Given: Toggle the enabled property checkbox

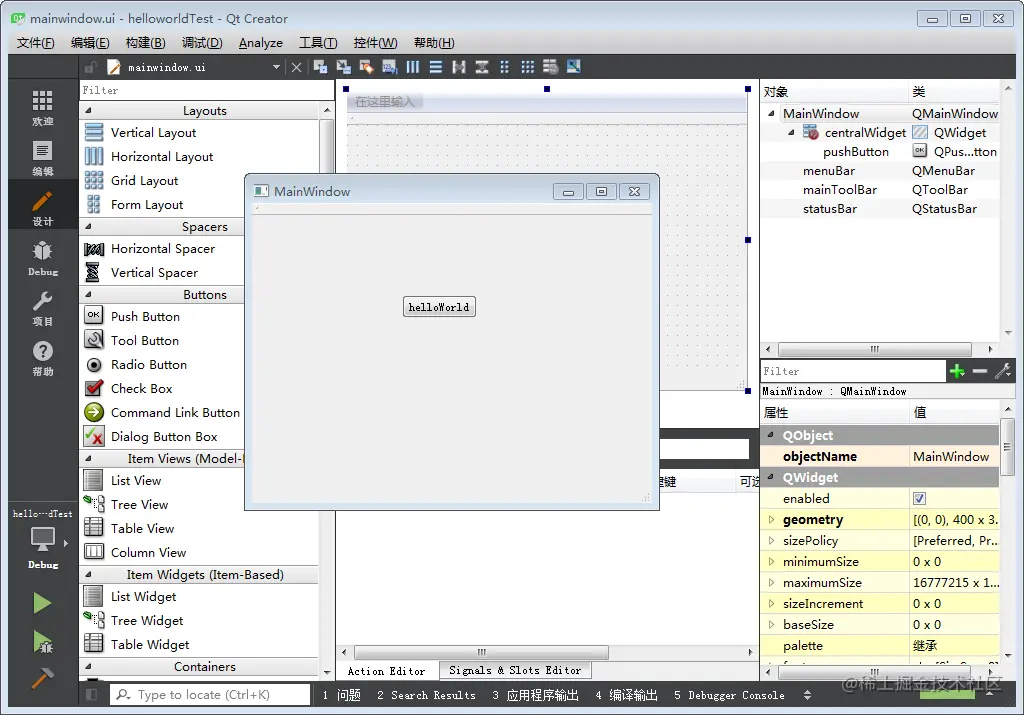Looking at the screenshot, I should [x=920, y=499].
